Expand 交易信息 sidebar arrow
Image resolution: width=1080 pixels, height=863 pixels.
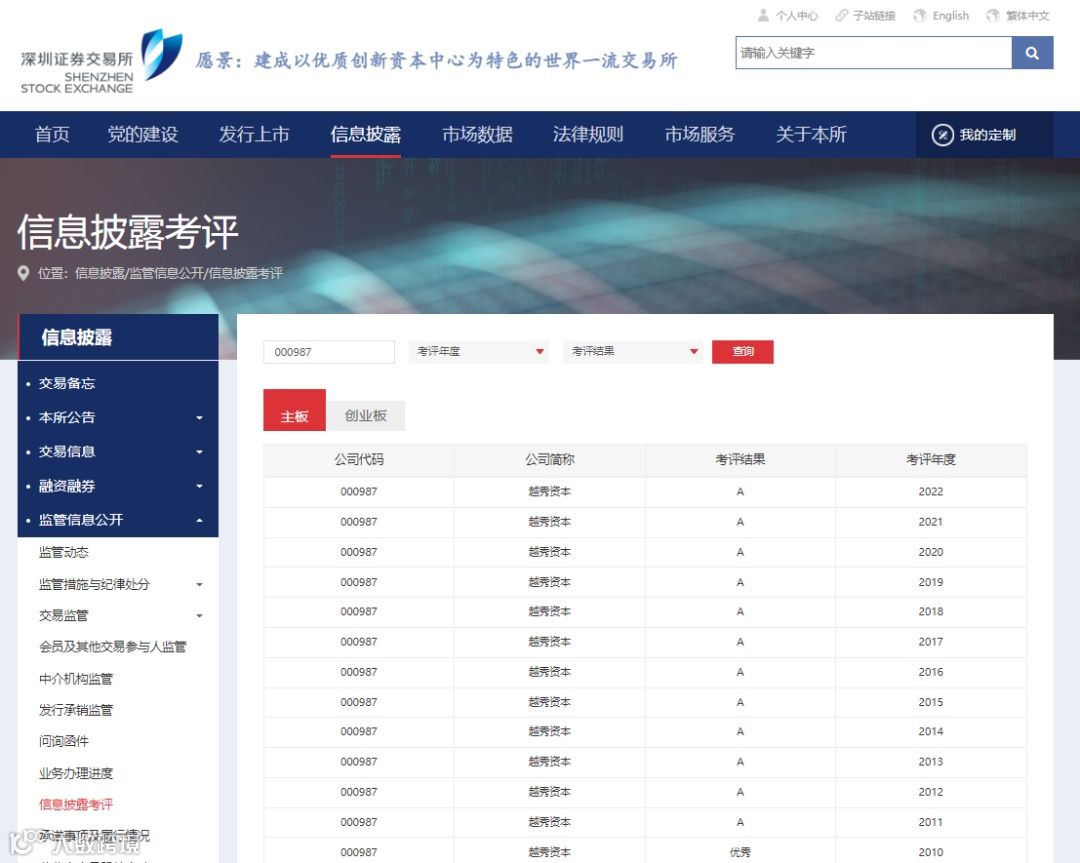(x=200, y=452)
